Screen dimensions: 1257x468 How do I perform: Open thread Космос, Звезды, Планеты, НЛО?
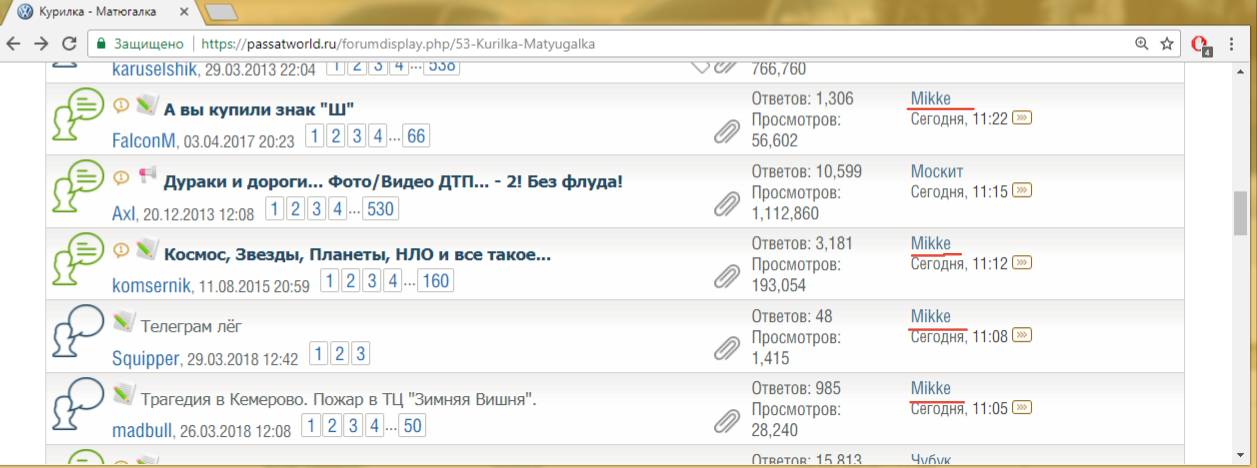(x=357, y=254)
